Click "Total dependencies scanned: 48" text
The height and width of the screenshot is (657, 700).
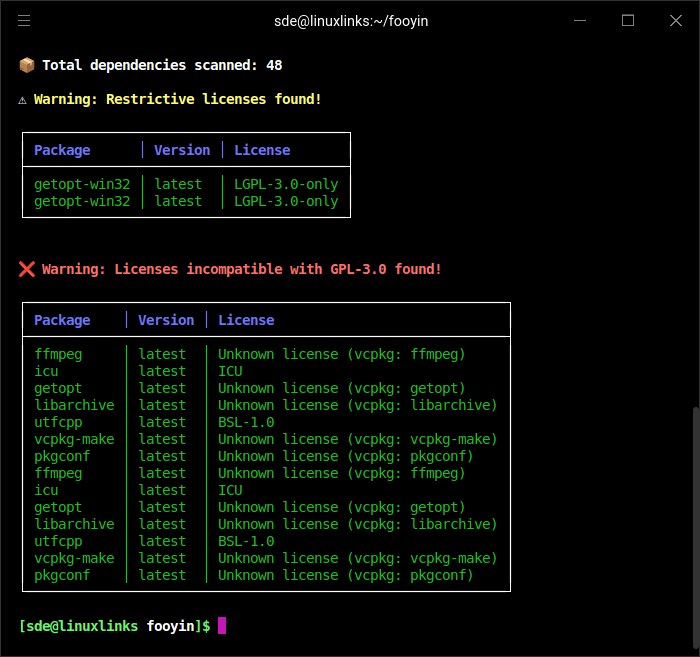click(x=162, y=65)
